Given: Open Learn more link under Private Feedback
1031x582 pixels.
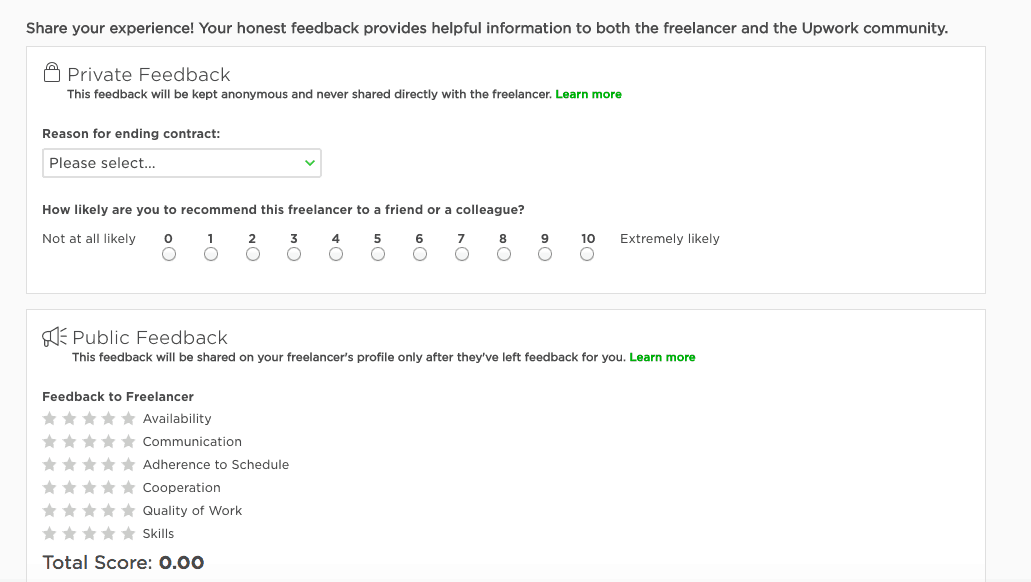Looking at the screenshot, I should point(588,94).
